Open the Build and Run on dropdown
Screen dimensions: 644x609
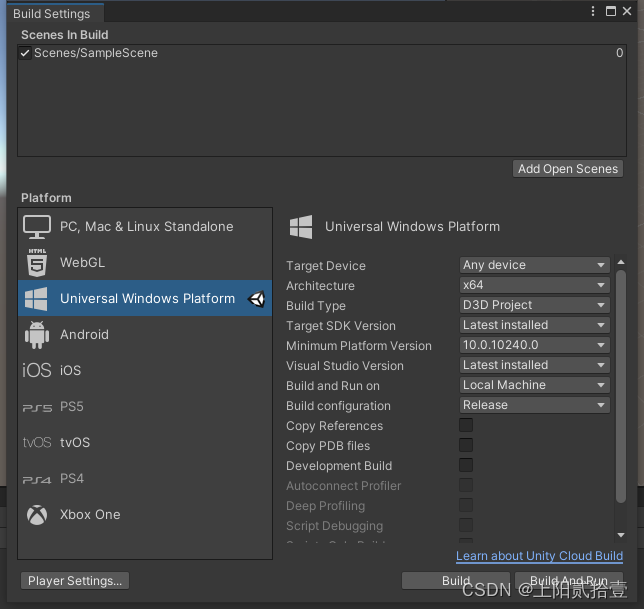534,385
